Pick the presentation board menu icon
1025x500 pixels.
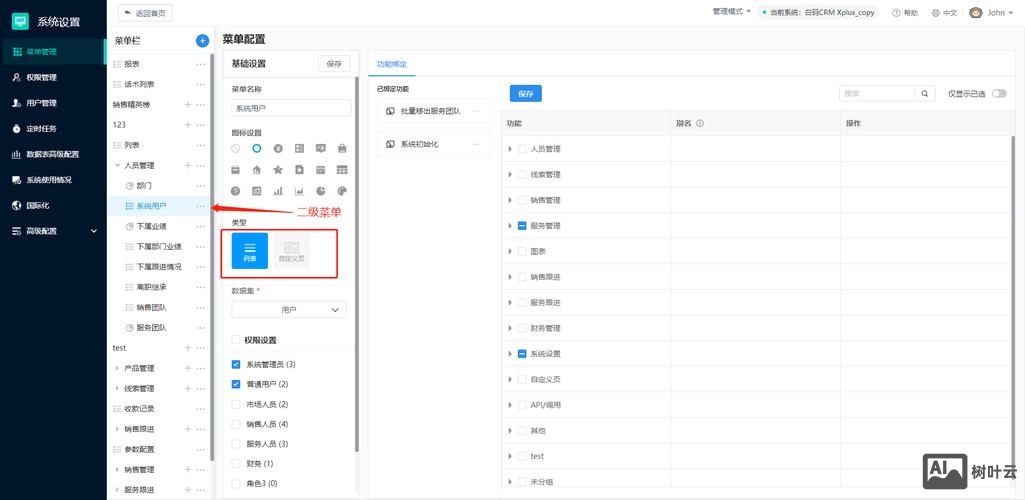321,148
